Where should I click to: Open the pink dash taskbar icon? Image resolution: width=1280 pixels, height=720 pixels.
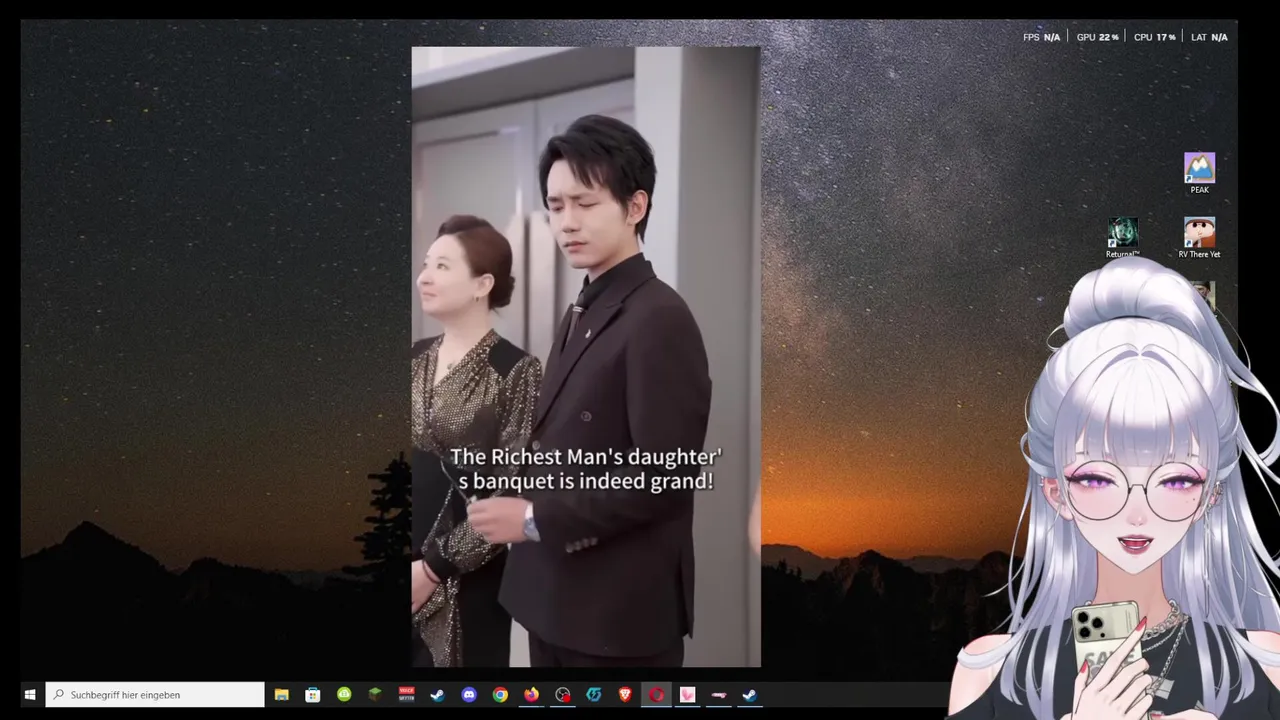[x=719, y=695]
